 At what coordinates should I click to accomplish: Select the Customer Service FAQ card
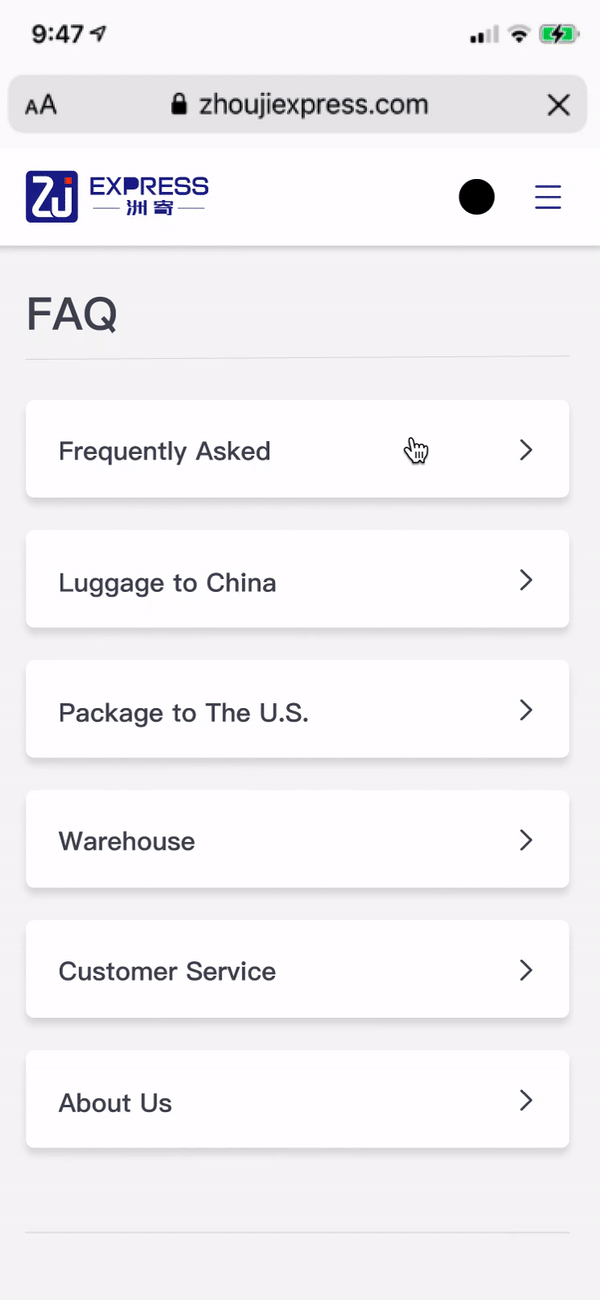coord(297,969)
